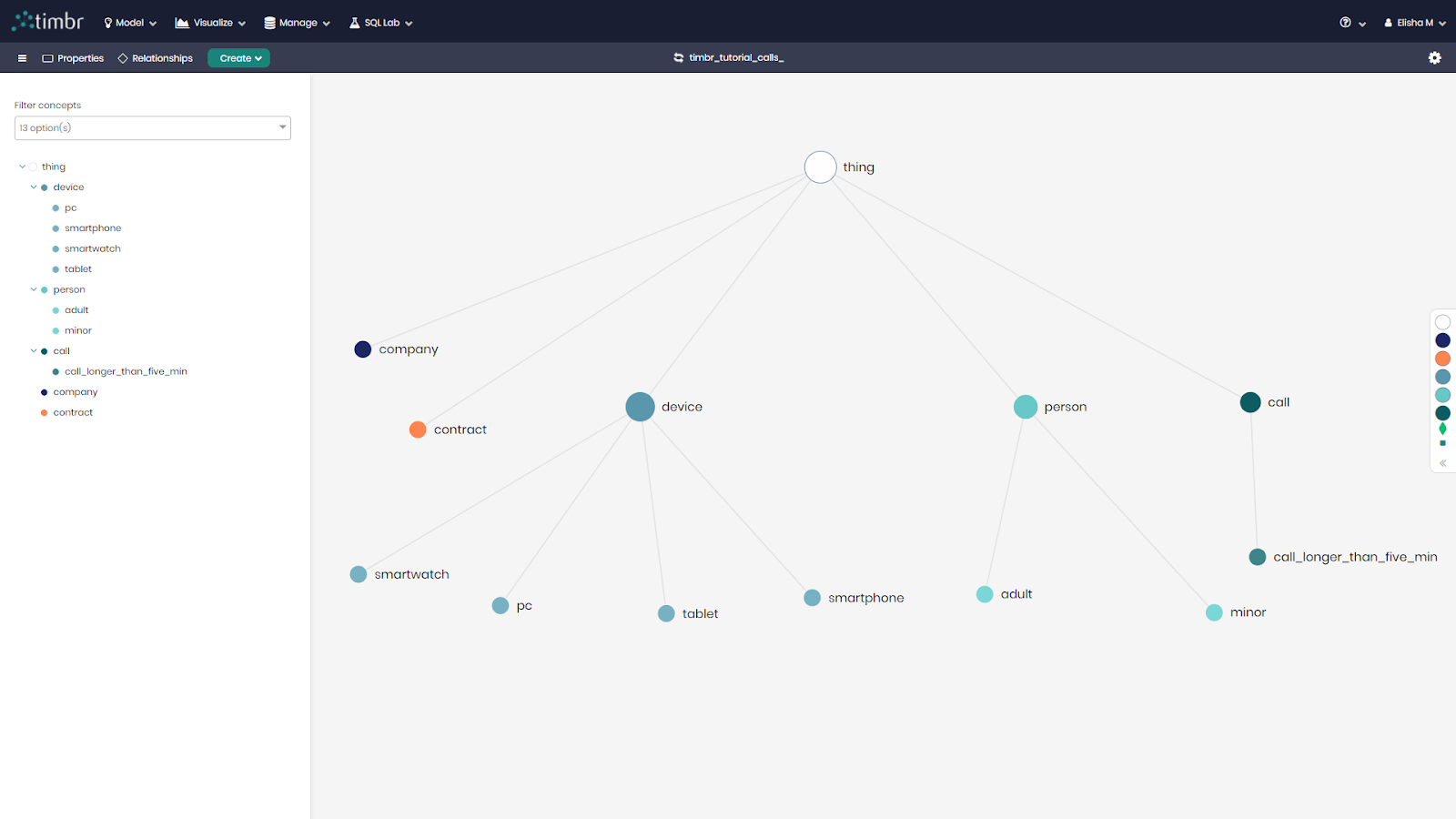Collapse the device tree node

click(x=34, y=187)
